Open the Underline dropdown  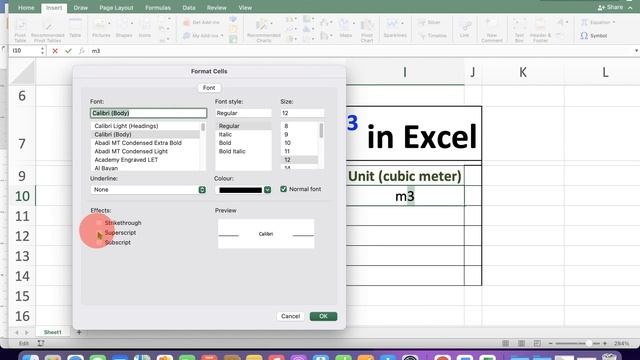148,190
